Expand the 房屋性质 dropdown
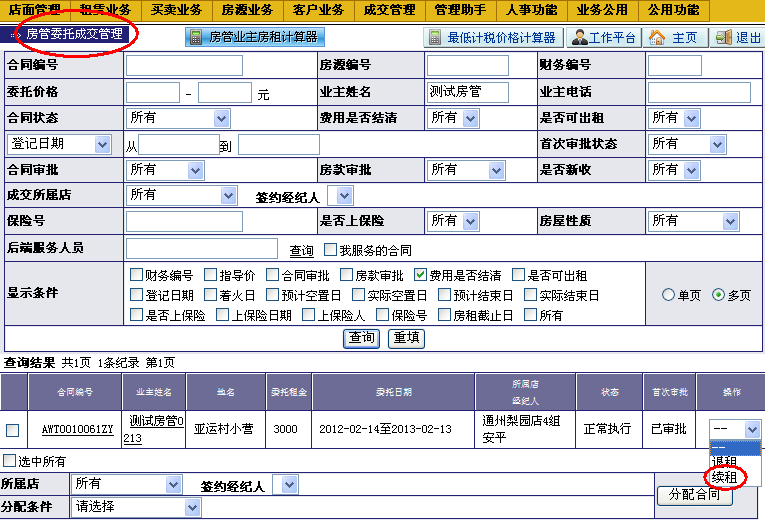 (693, 221)
